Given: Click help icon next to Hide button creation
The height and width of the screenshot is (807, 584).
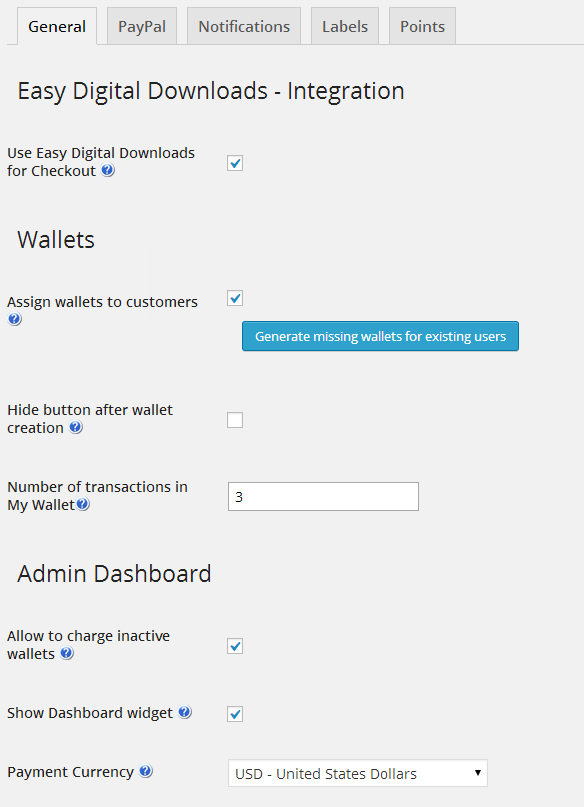Looking at the screenshot, I should (76, 427).
